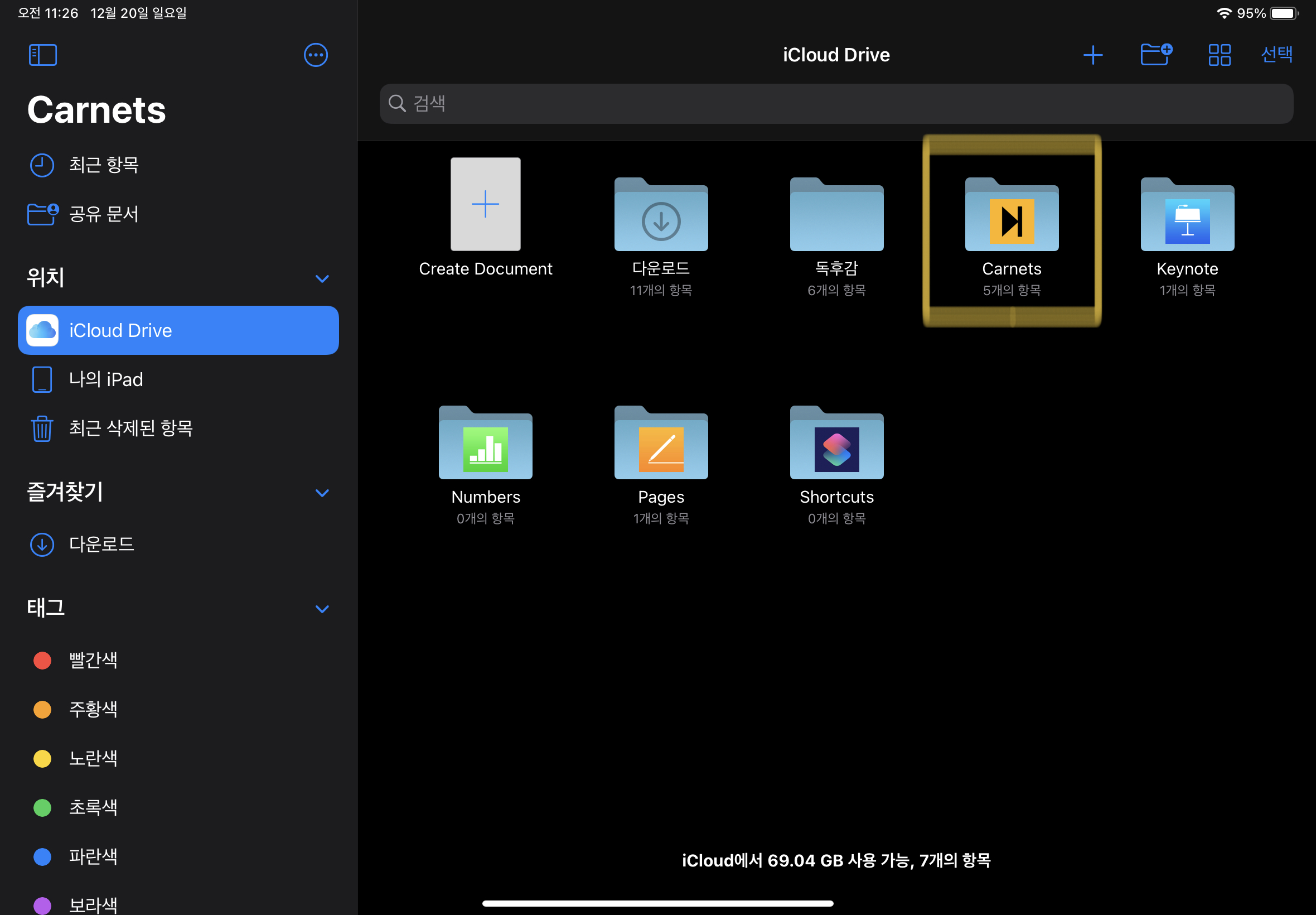Open the Keynote folder

coord(1187,216)
